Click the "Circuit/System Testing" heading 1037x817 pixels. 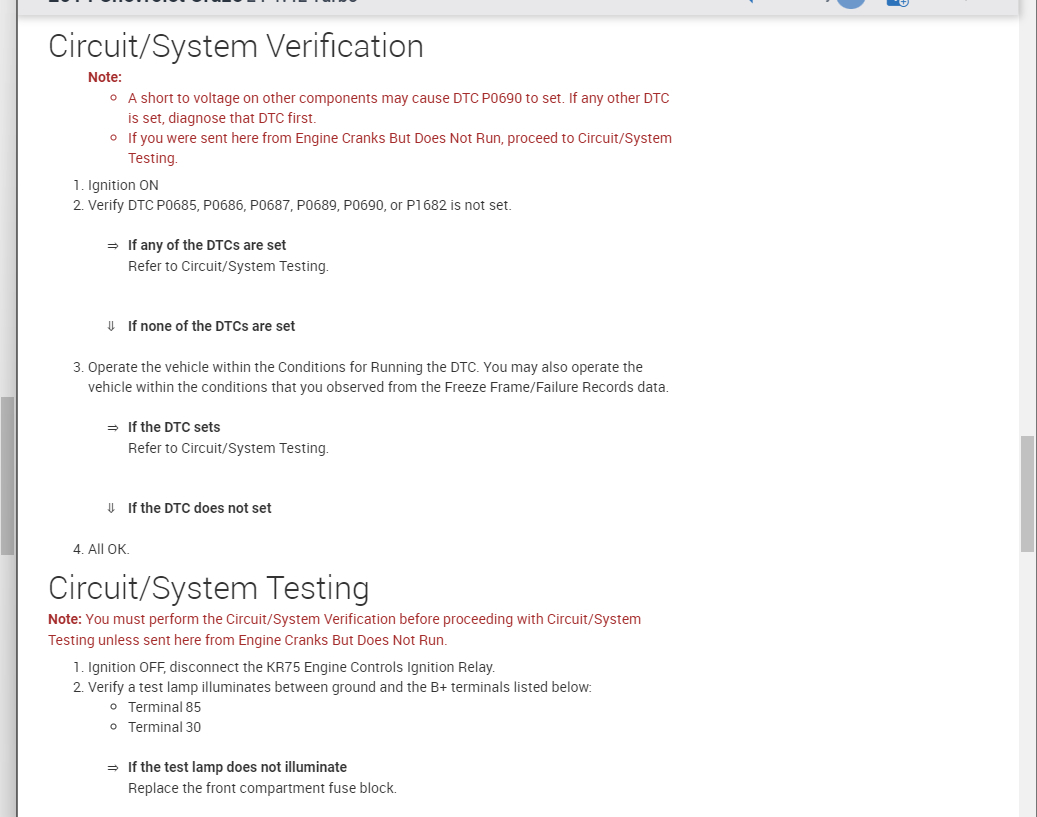(x=209, y=587)
